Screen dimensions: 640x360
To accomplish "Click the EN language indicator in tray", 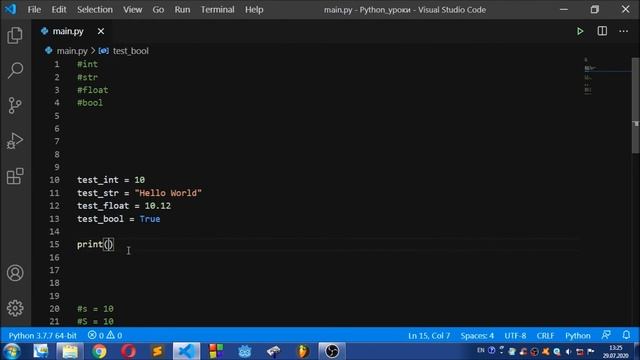I will coord(480,351).
